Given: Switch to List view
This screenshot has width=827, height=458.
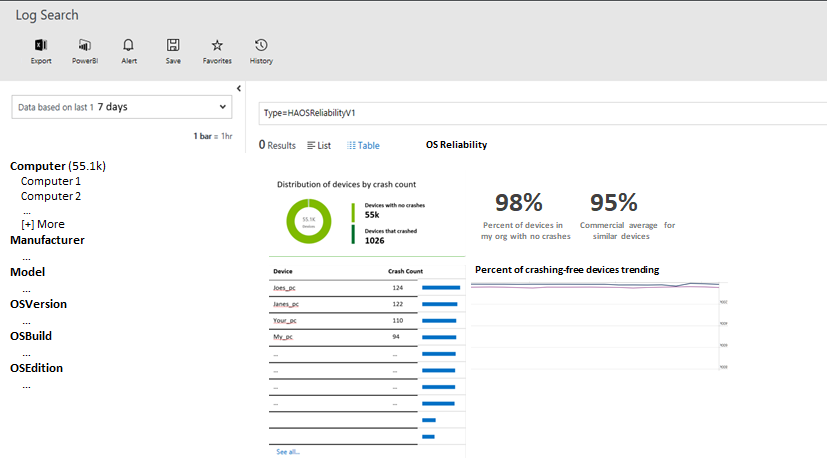Looking at the screenshot, I should (319, 145).
